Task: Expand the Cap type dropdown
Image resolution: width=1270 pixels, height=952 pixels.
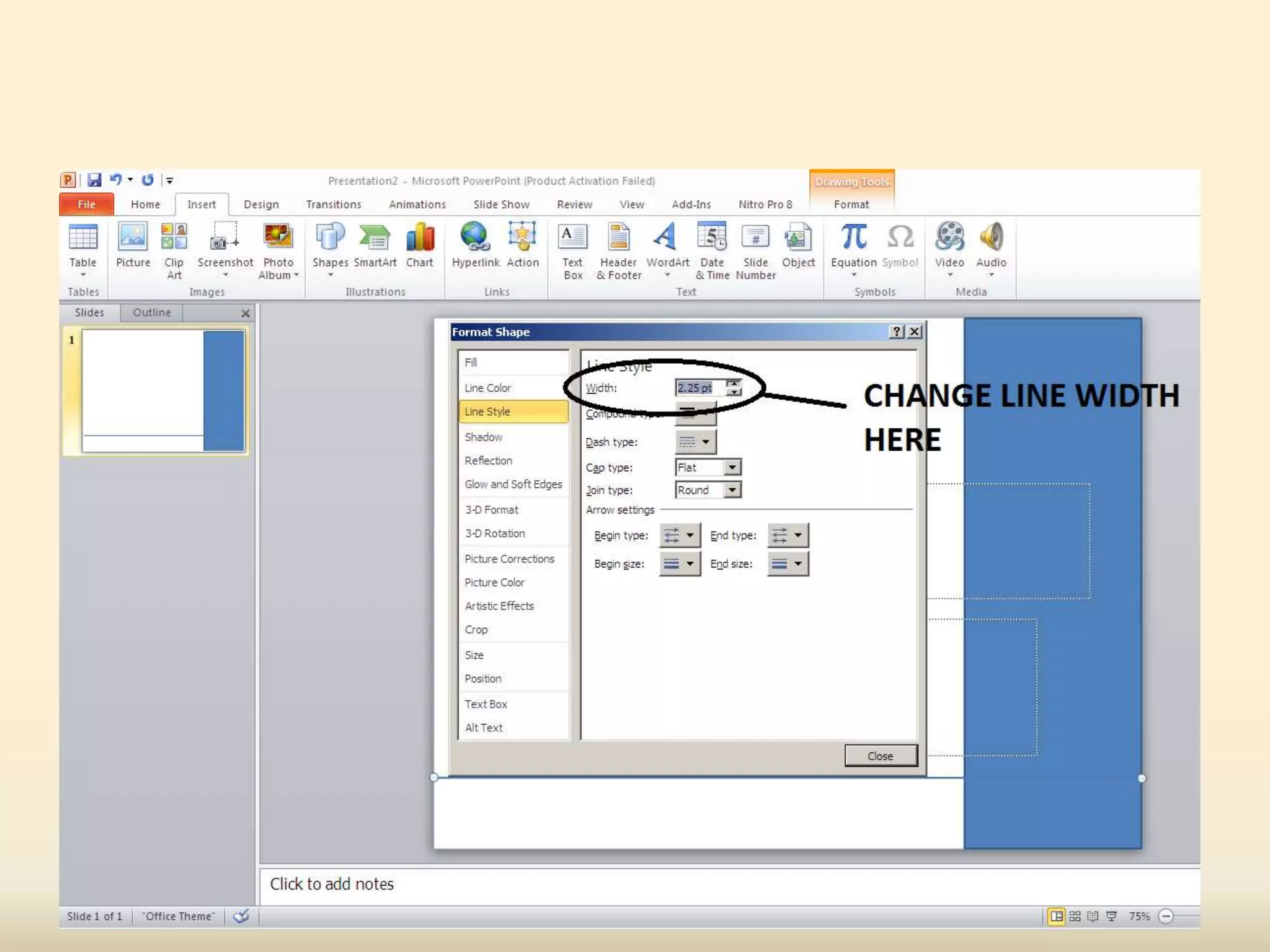Action: 732,467
